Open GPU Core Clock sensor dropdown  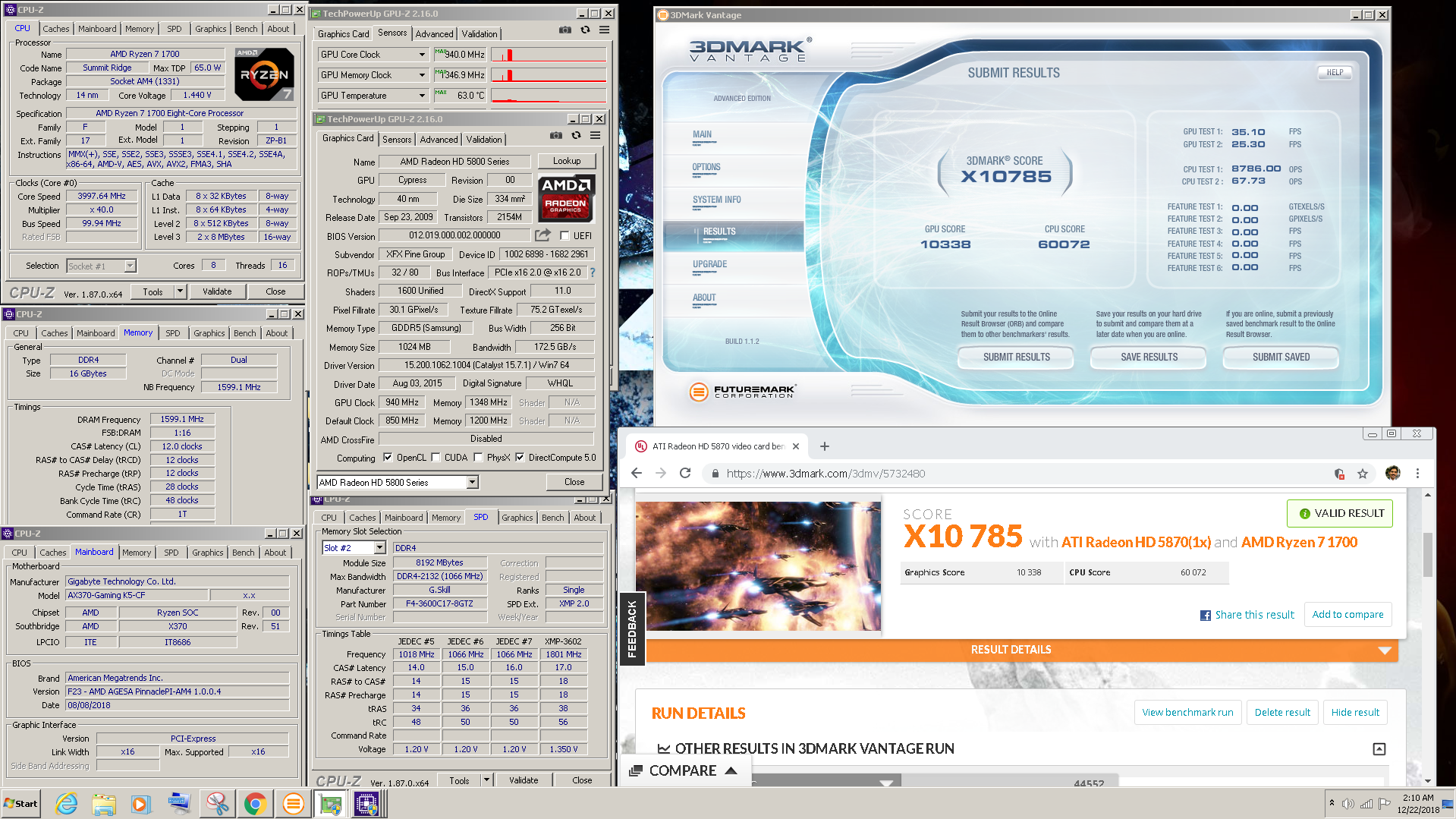(422, 55)
